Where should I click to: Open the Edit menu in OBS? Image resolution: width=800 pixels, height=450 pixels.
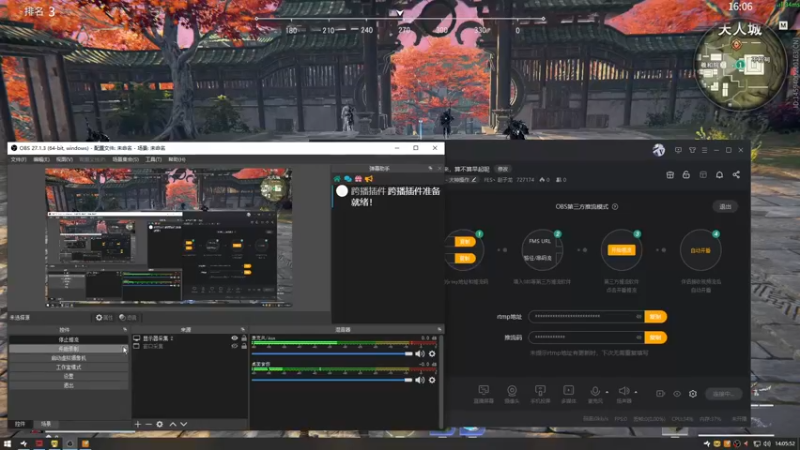point(41,160)
